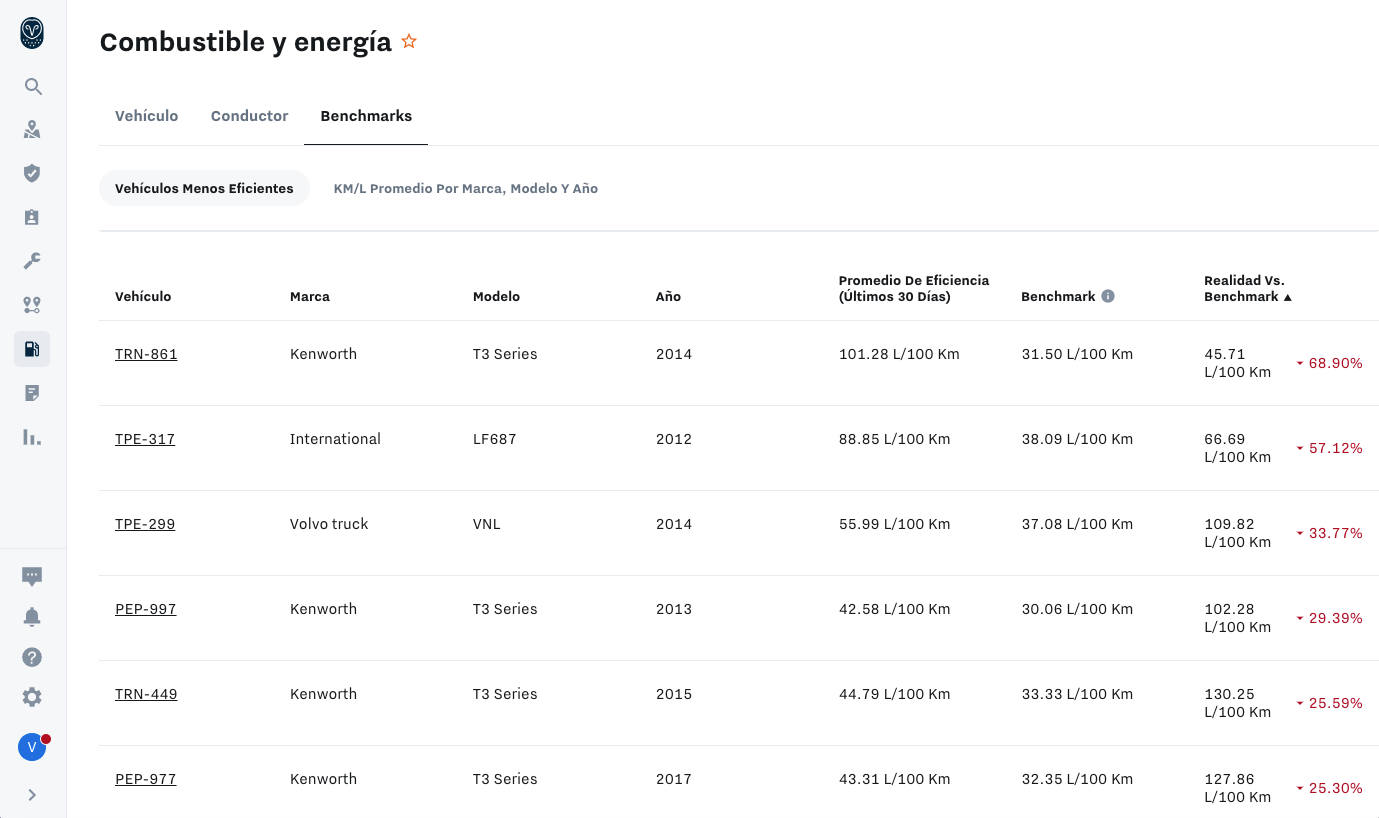Select KM/L Promedio Por Marca, Modelo Y Año

click(466, 188)
